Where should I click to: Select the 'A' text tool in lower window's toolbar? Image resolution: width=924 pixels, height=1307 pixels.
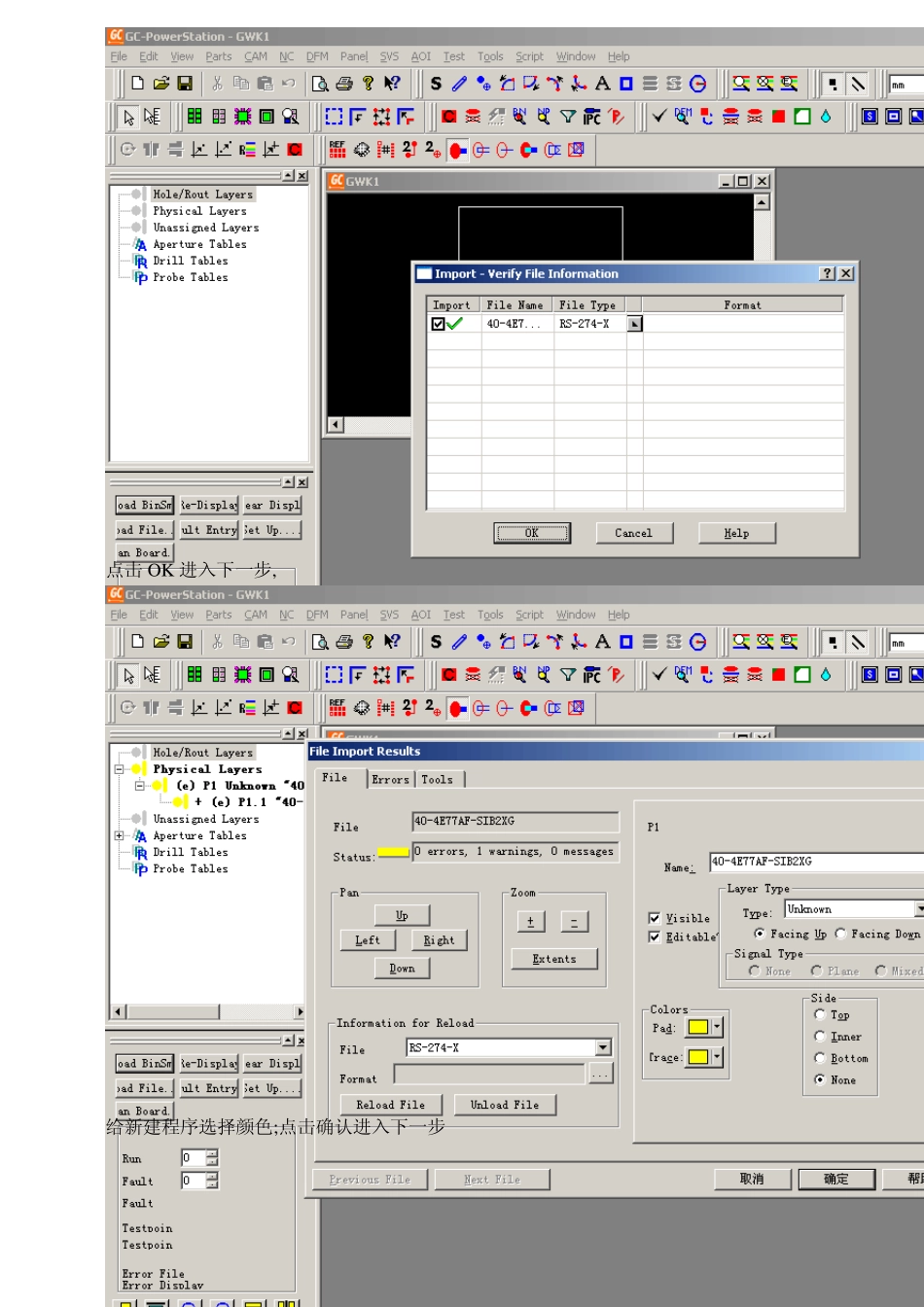pos(602,642)
